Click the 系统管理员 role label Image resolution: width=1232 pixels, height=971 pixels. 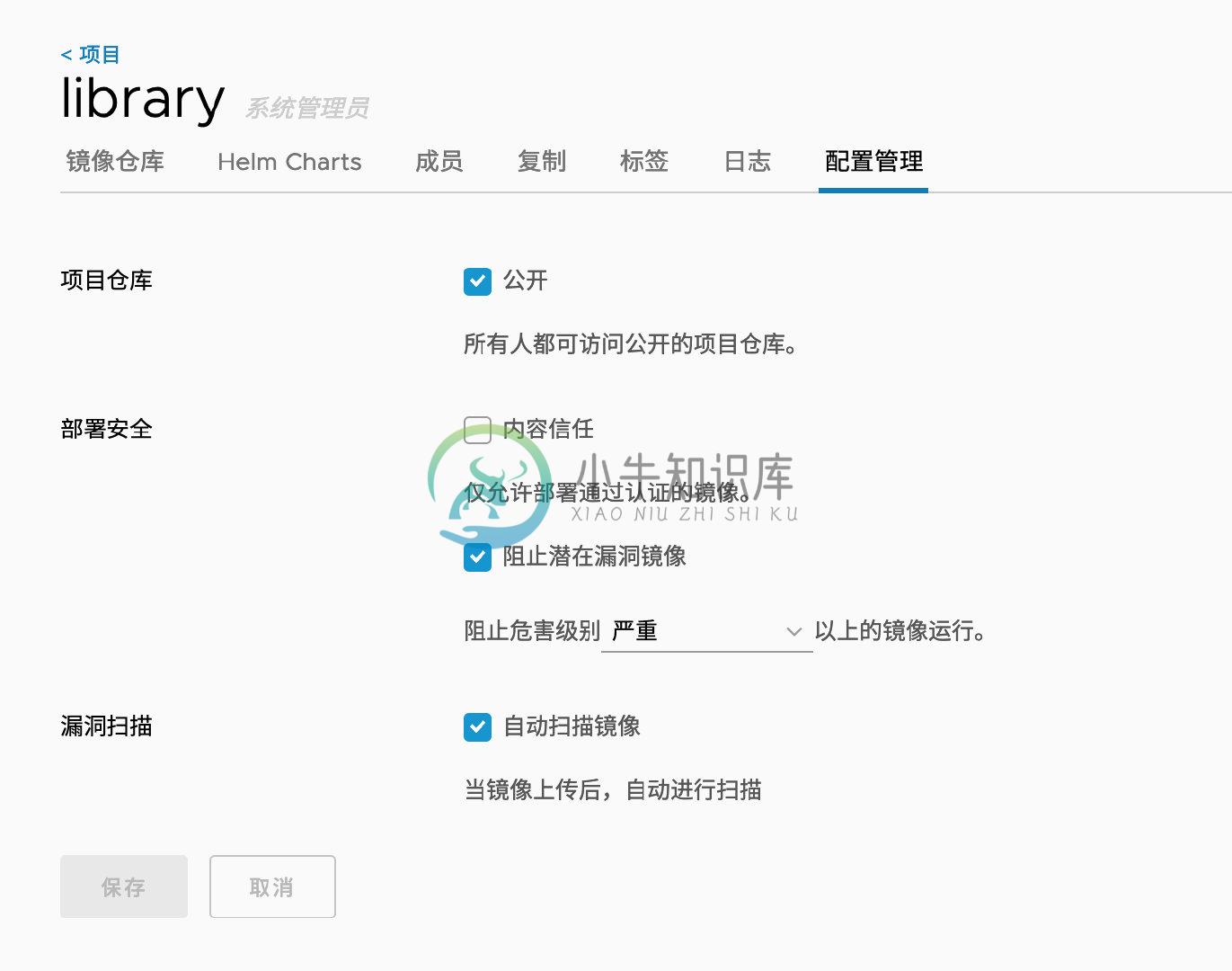coord(306,109)
